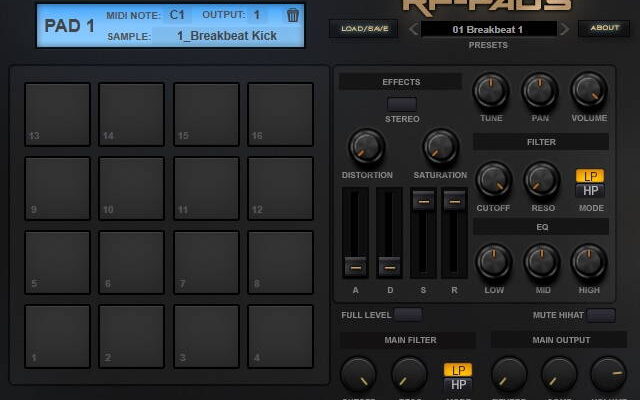640x400 pixels.
Task: Trigger drum pad 13
Action: tap(57, 114)
